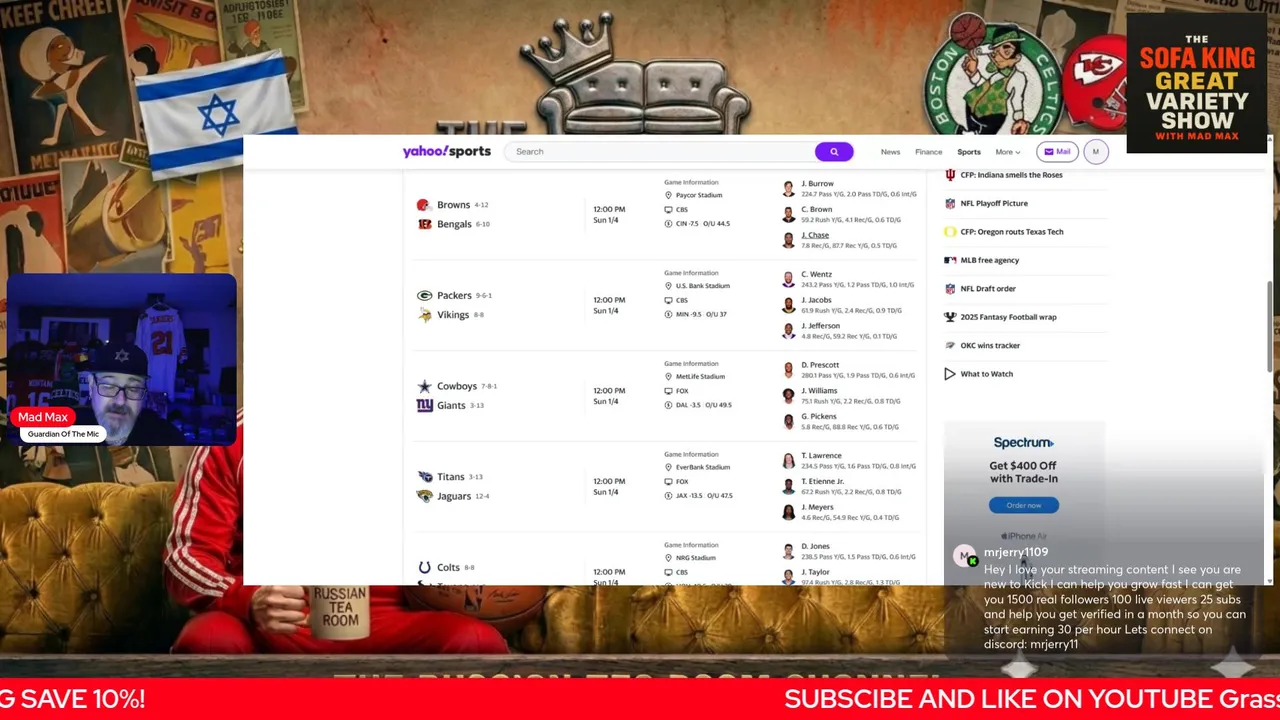Click the MLB logo icon
1280x720 pixels.
[950, 260]
